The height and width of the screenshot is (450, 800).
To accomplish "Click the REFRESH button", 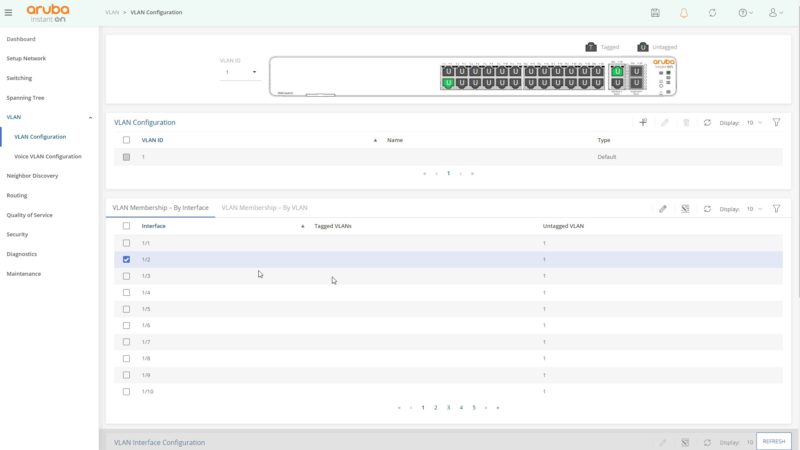I will point(773,441).
